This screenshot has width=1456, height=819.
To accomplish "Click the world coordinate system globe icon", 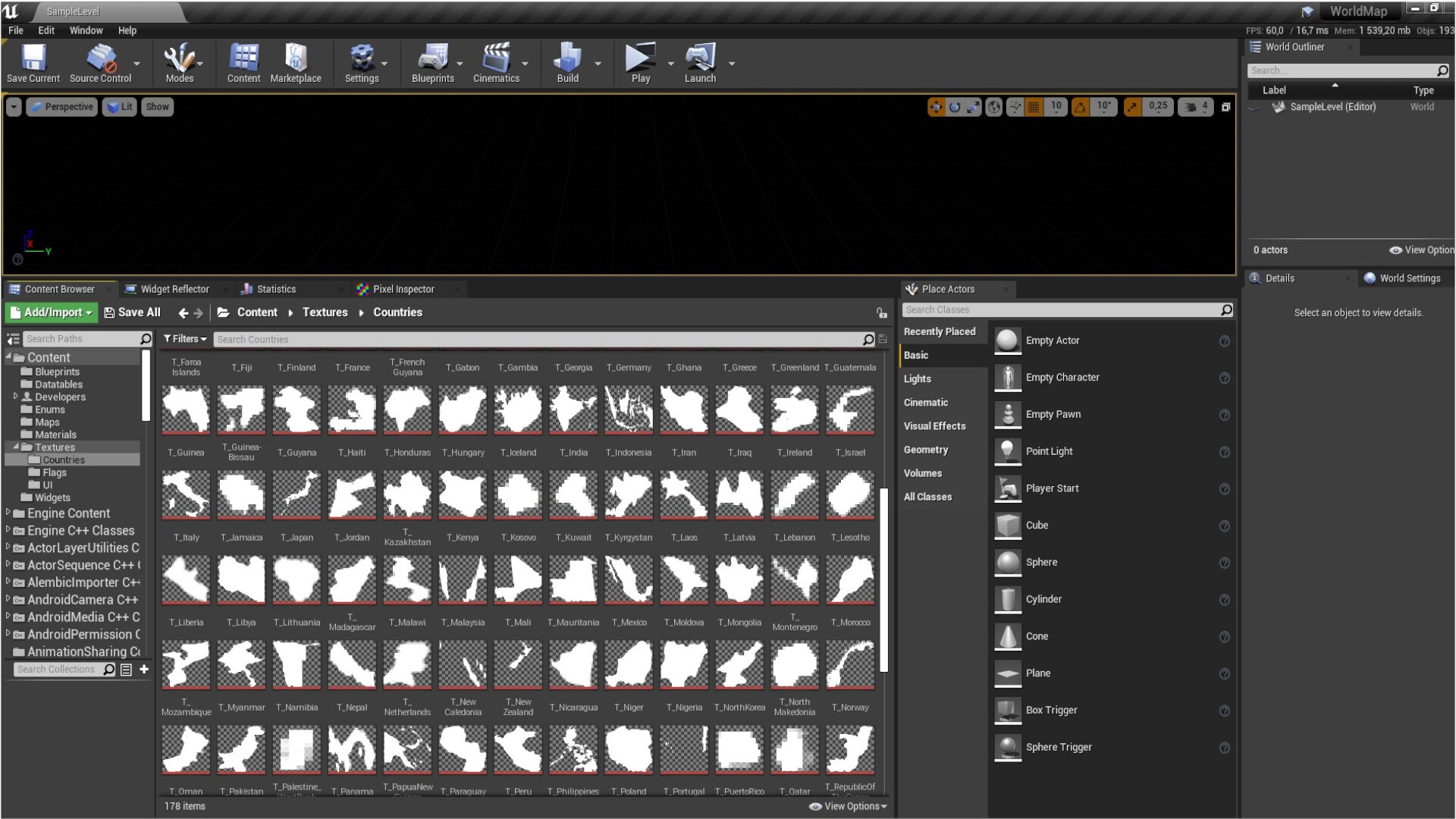I will click(x=993, y=107).
